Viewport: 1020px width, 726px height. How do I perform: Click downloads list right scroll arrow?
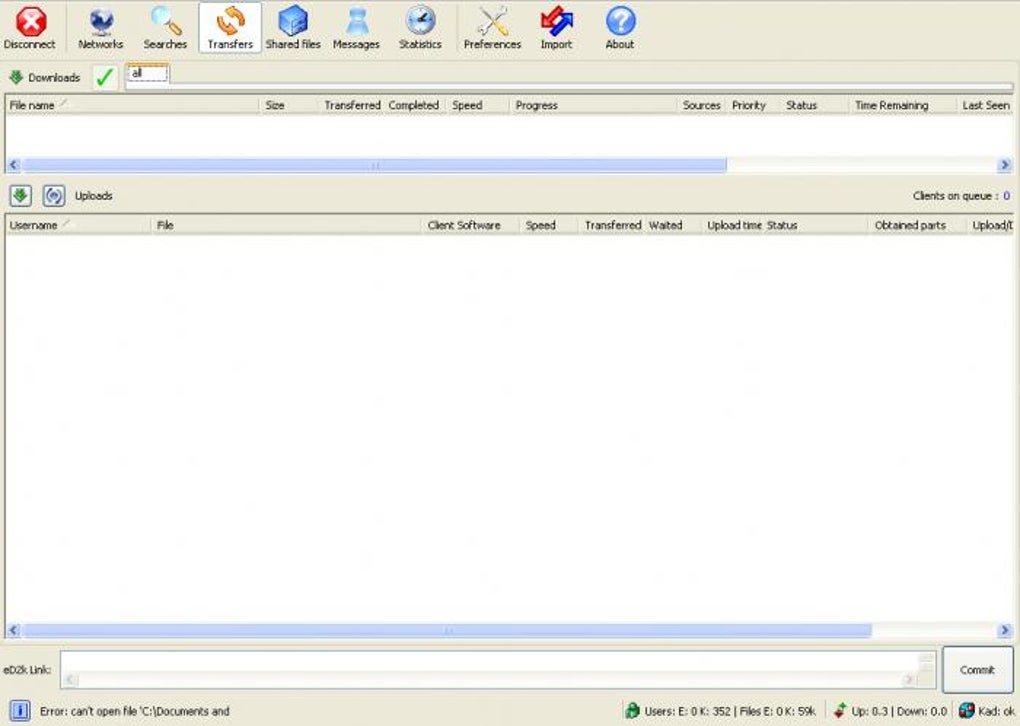(x=1005, y=165)
